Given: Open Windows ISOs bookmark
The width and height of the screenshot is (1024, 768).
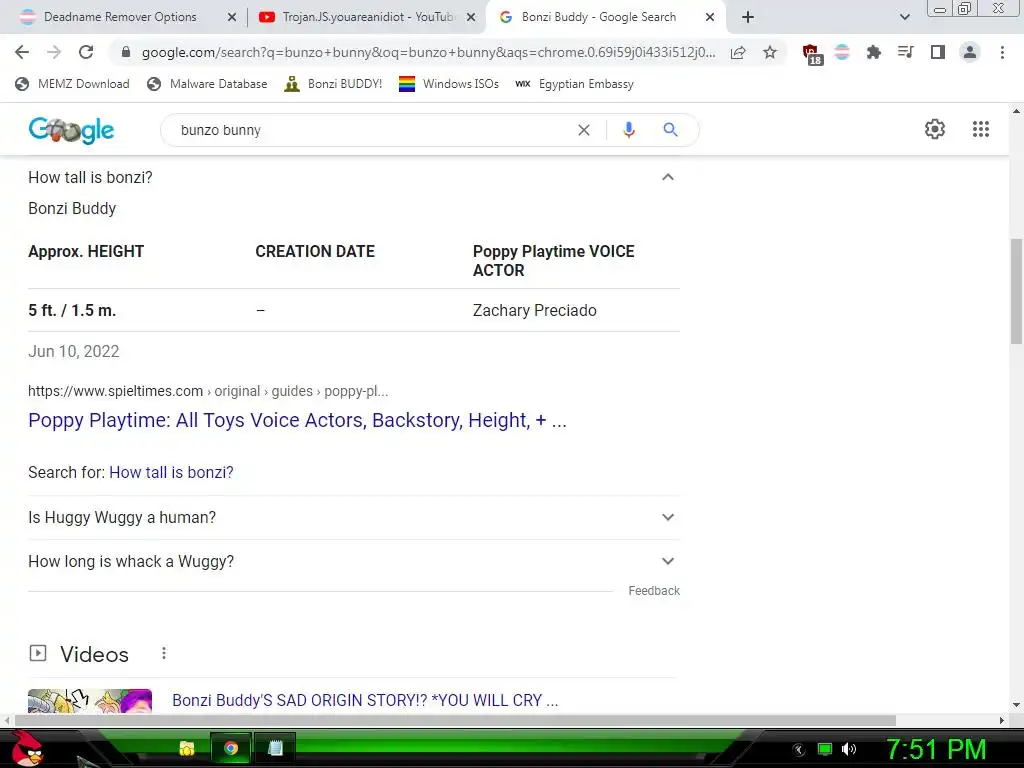Looking at the screenshot, I should pyautogui.click(x=449, y=84).
